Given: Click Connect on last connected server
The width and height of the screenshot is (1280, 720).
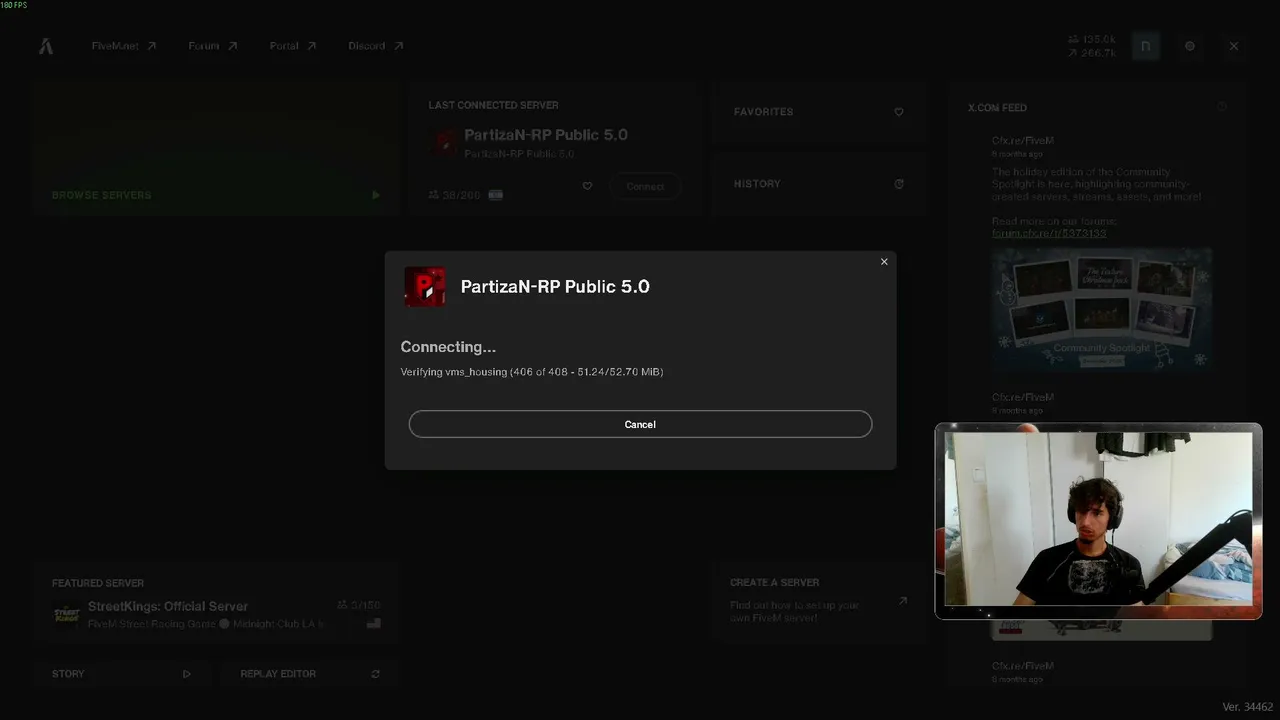Looking at the screenshot, I should point(645,186).
